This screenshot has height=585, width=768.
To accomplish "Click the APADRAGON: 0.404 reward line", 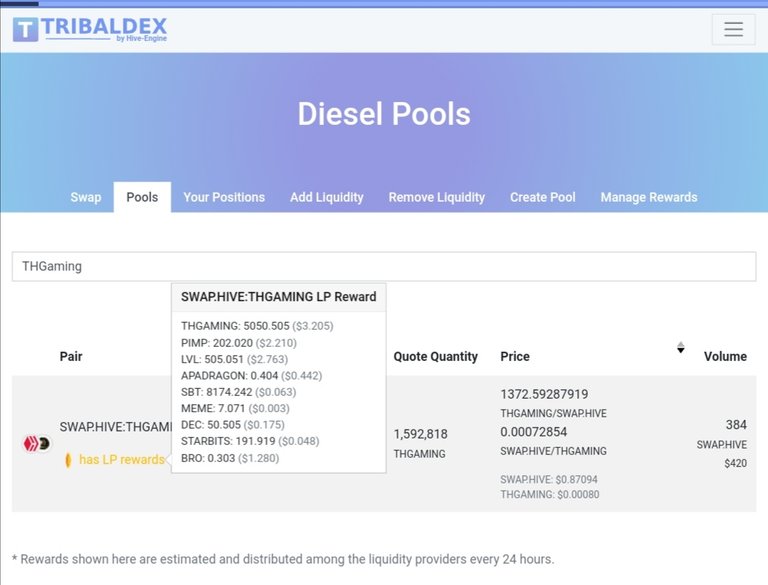I will coord(251,376).
